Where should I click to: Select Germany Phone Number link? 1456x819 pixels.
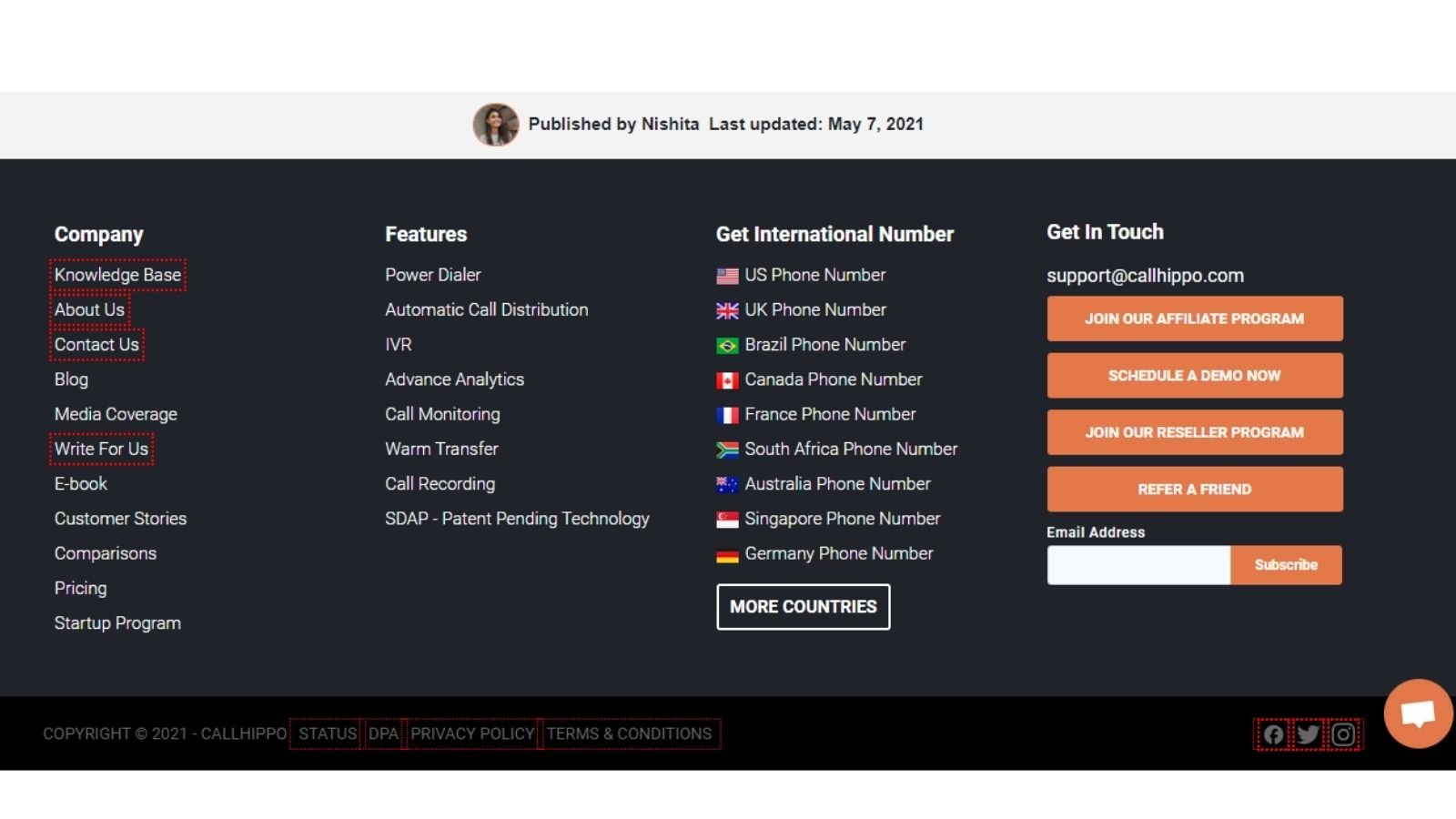pyautogui.click(x=838, y=553)
